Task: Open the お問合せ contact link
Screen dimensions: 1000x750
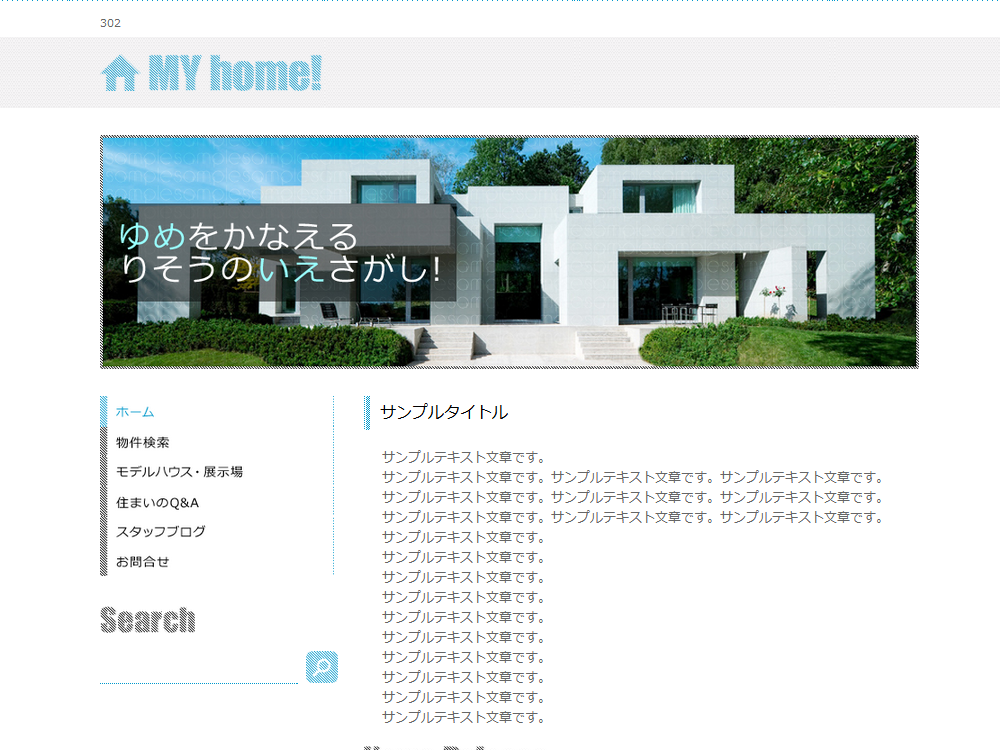Action: pyautogui.click(x=143, y=562)
